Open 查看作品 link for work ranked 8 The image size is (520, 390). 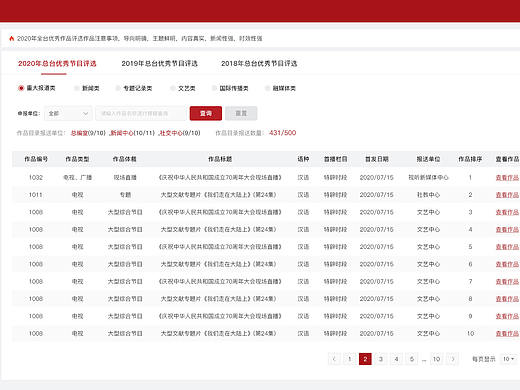coord(507,299)
